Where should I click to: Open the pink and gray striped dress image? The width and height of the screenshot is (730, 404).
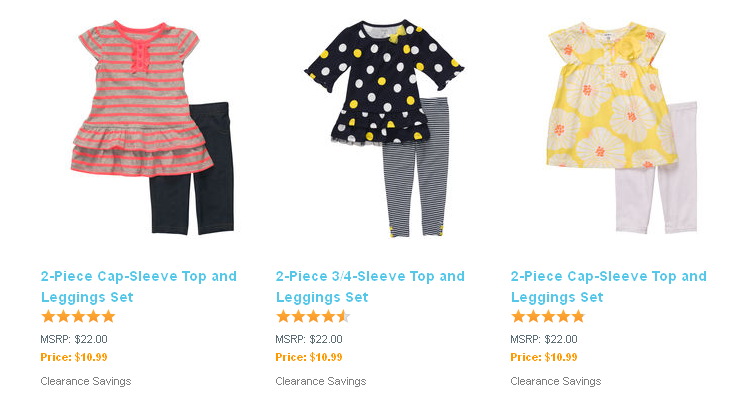(142, 99)
